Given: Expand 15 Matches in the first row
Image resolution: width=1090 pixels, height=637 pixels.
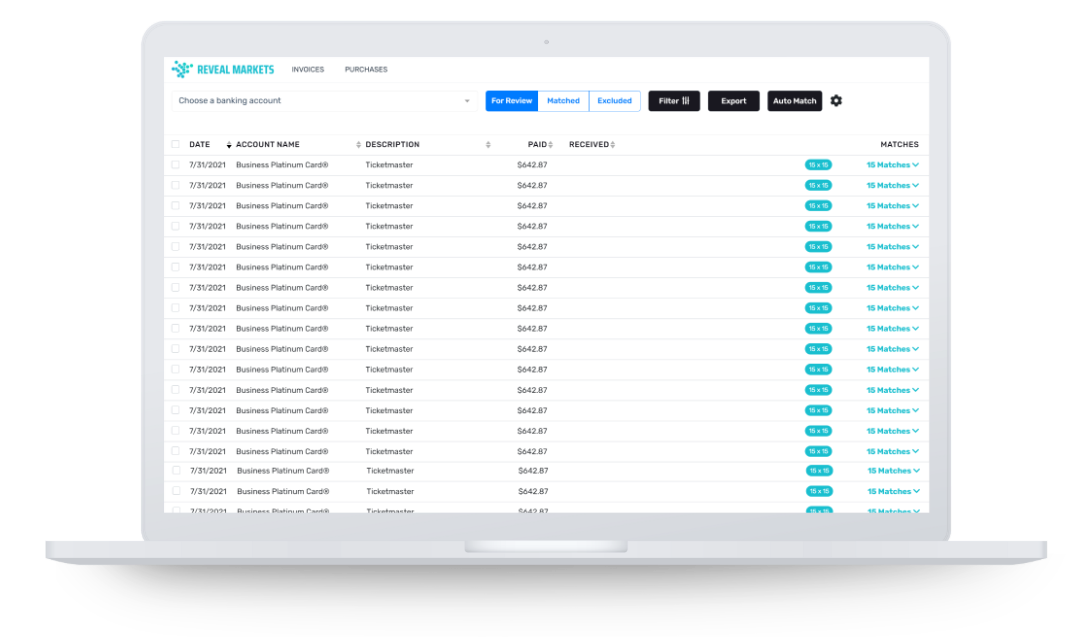Looking at the screenshot, I should [893, 165].
